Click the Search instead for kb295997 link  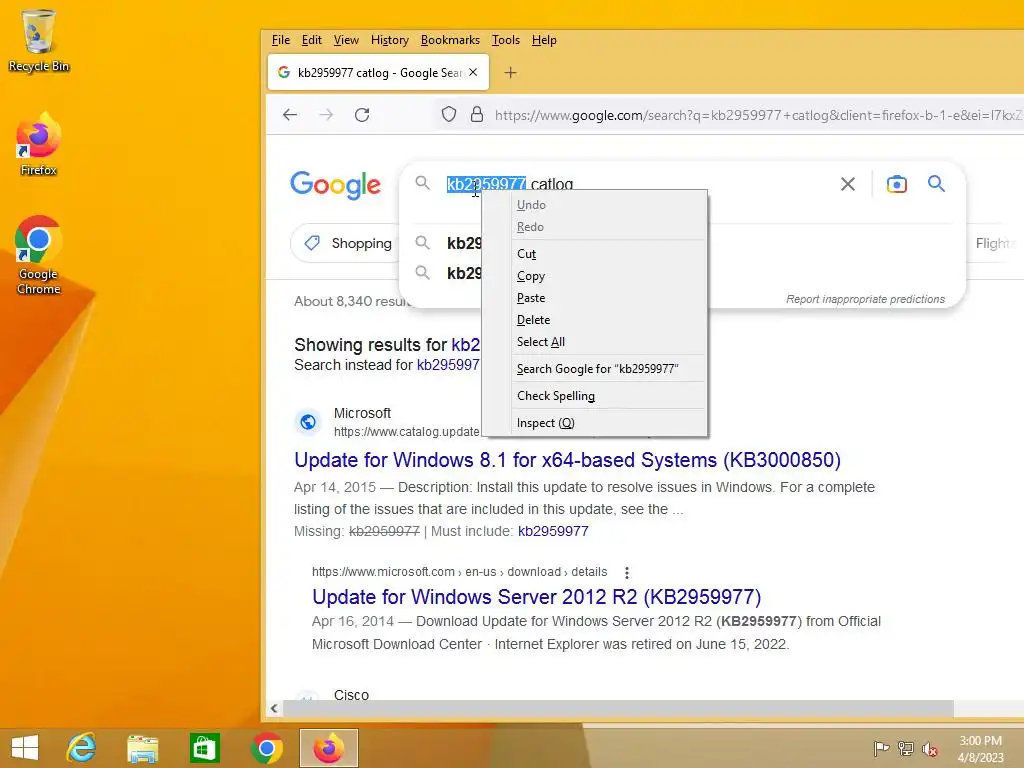point(448,365)
